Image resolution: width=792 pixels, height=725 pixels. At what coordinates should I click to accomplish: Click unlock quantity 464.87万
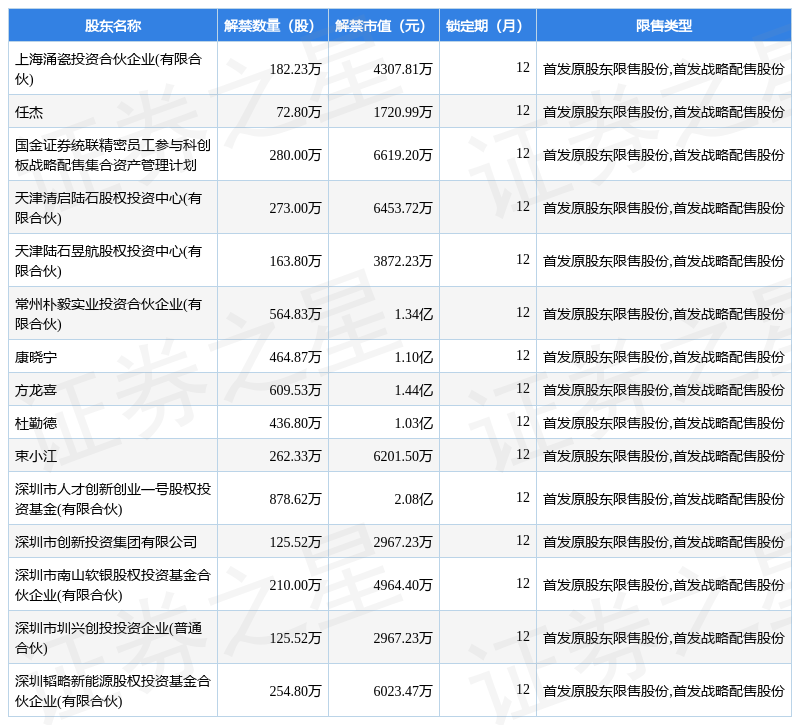pos(295,357)
